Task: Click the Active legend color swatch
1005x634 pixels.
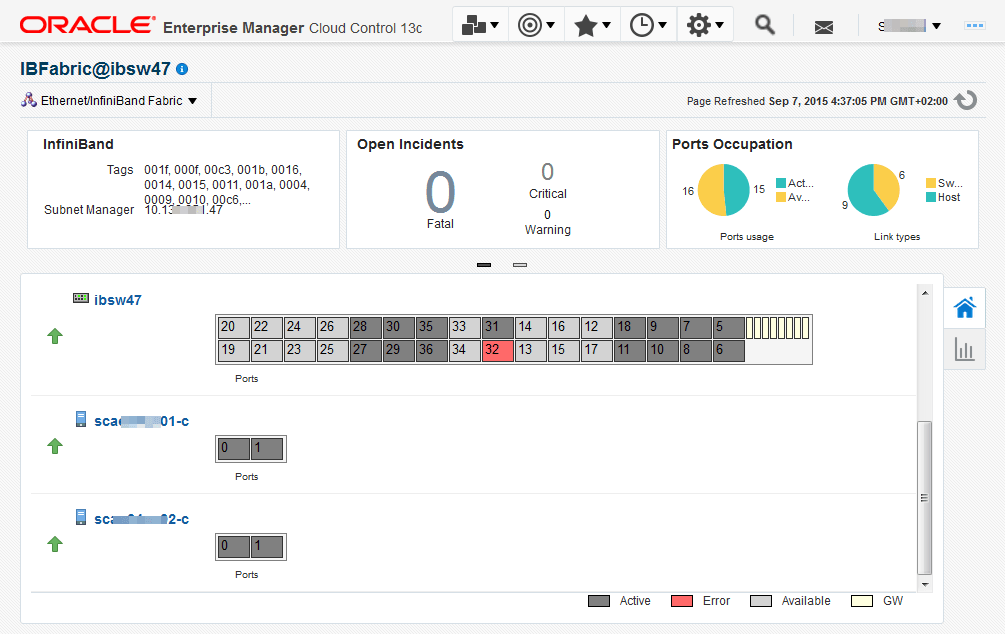Action: 599,601
